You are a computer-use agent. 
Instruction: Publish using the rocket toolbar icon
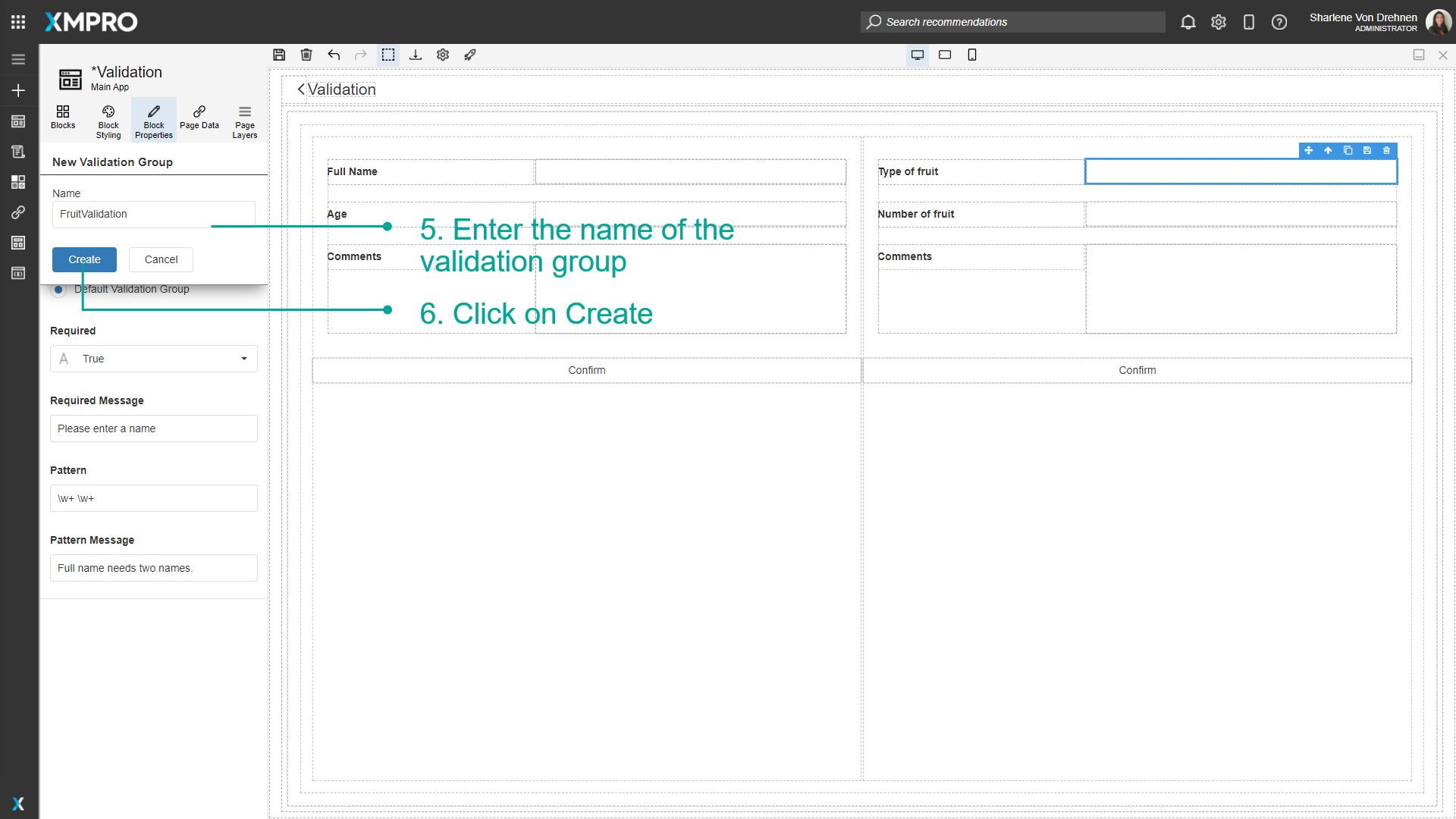pyautogui.click(x=470, y=55)
